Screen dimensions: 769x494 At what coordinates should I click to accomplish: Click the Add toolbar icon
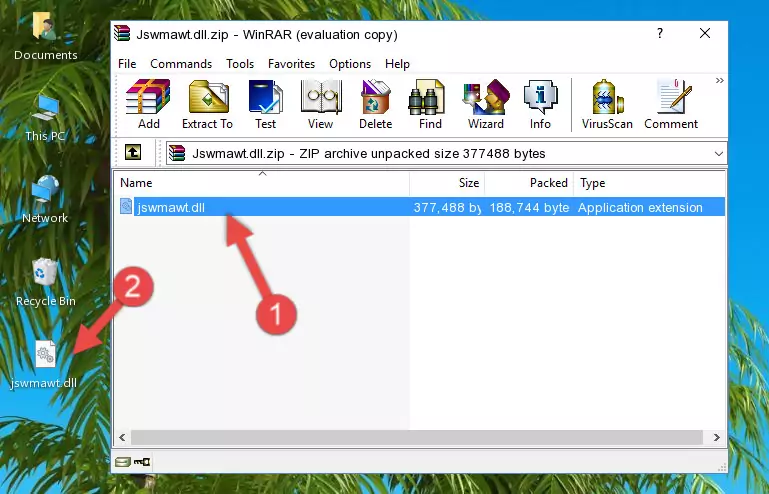point(148,104)
